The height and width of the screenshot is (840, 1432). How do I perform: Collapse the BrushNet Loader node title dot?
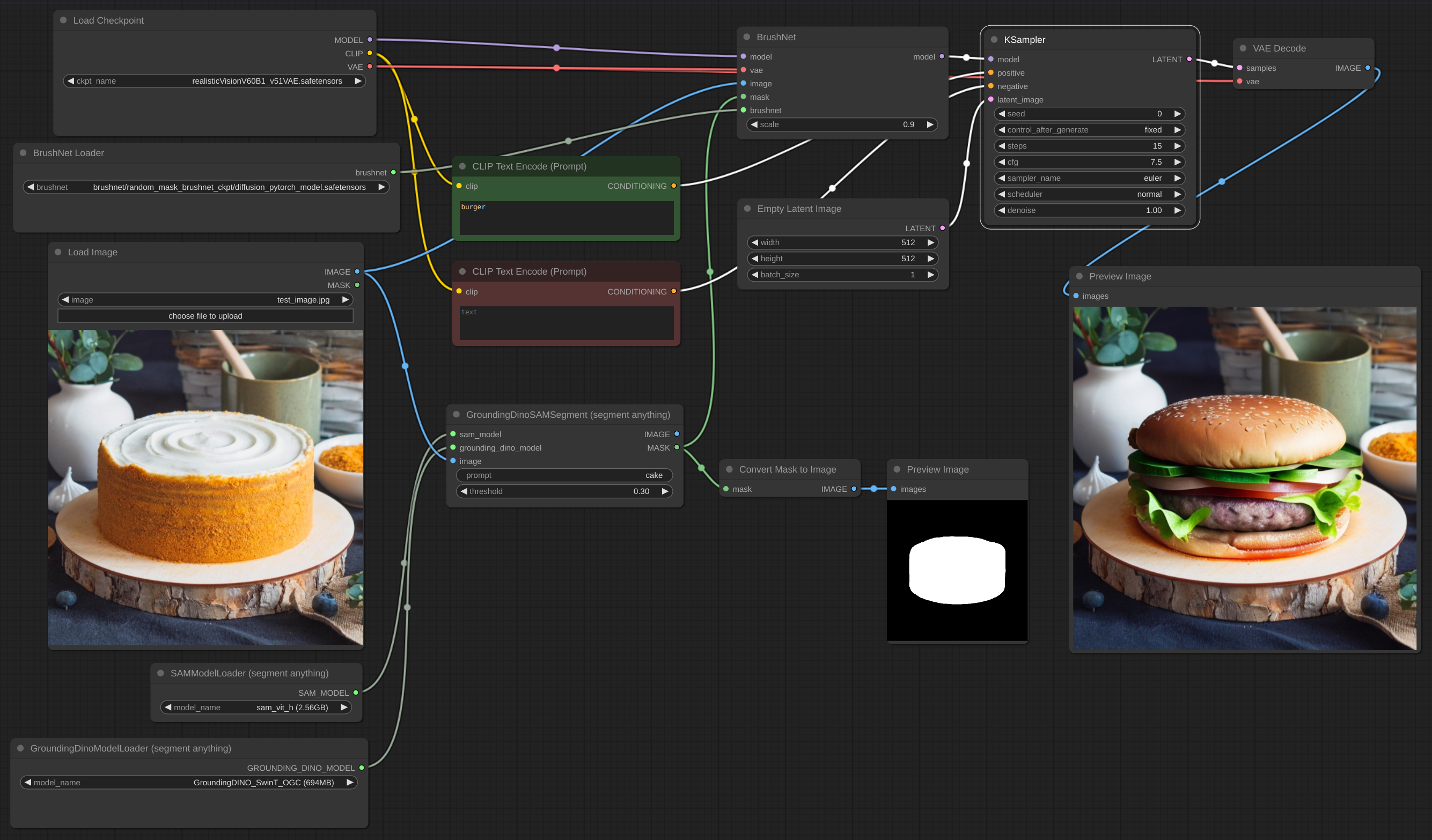23,153
